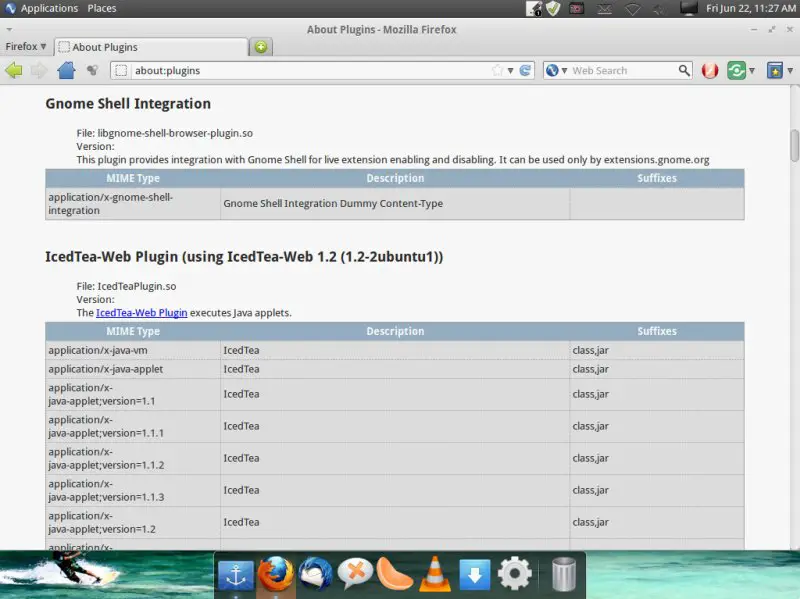Open the window menu arrow at top-left
Image resolution: width=800 pixels, height=599 pixels.
point(9,30)
